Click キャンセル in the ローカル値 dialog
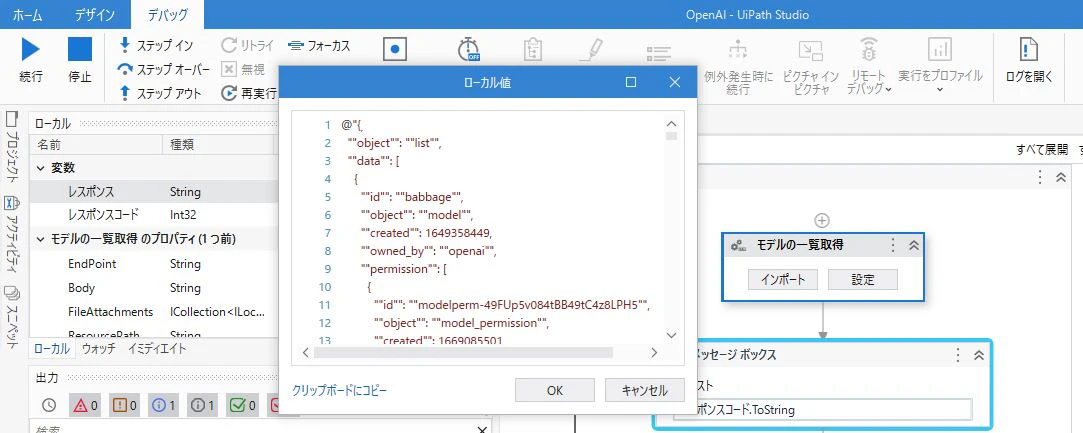This screenshot has height=433, width=1083. pyautogui.click(x=644, y=390)
